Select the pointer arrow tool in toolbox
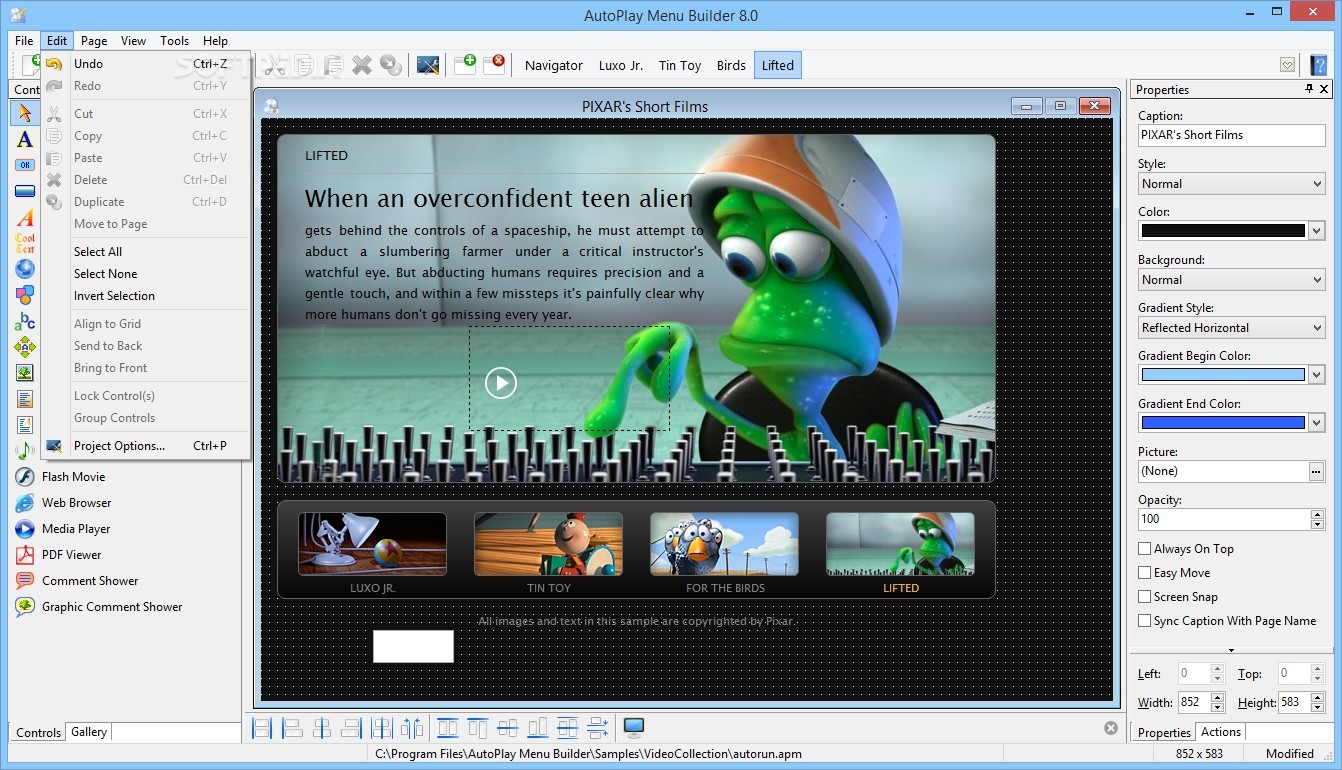 [25, 113]
